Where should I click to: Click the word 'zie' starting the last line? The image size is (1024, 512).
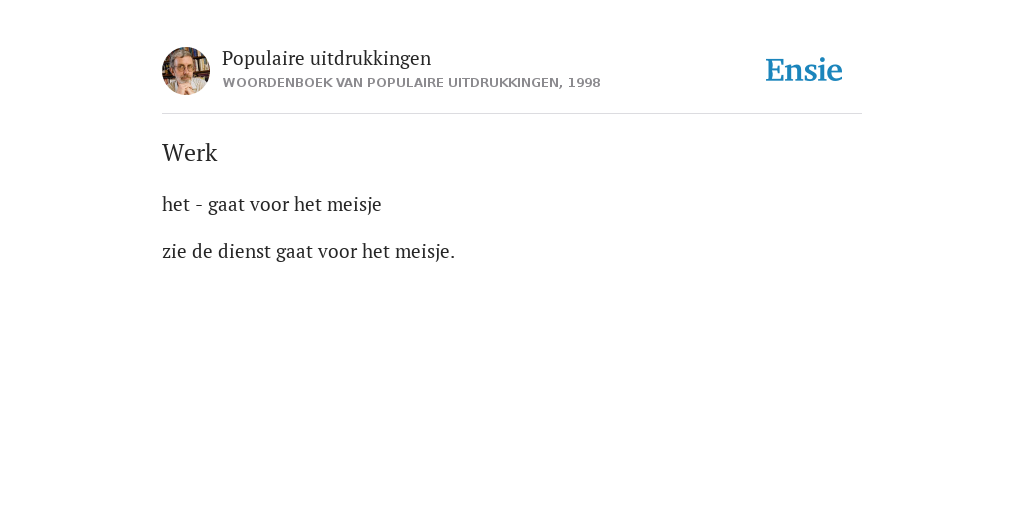point(174,251)
